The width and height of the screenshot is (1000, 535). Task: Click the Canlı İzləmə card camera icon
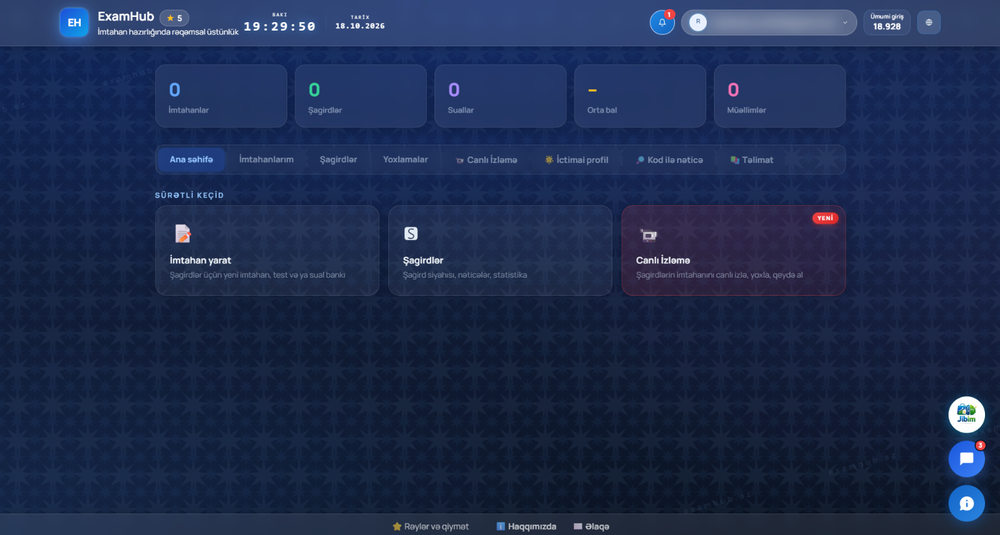[649, 235]
